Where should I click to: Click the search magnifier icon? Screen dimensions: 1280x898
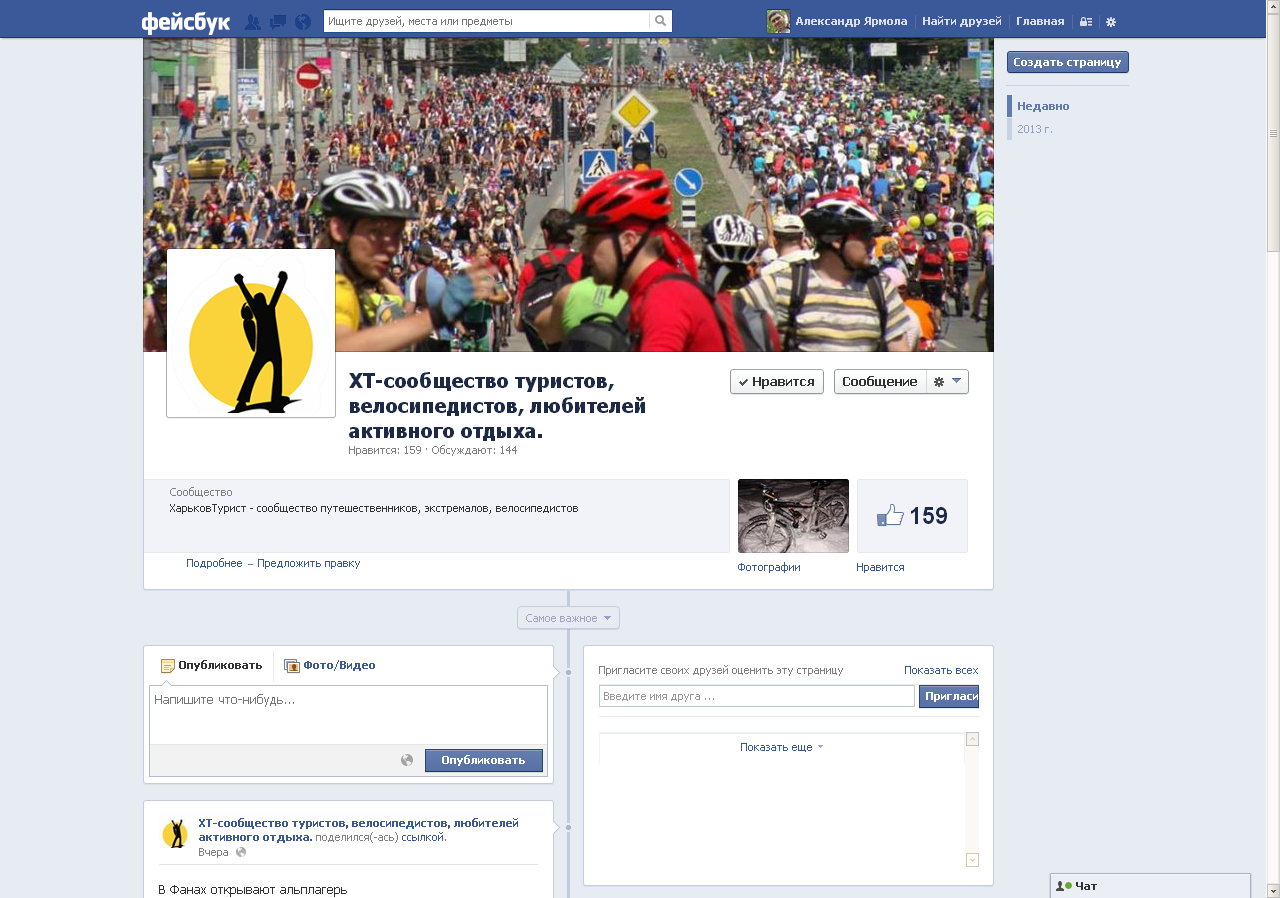[660, 21]
